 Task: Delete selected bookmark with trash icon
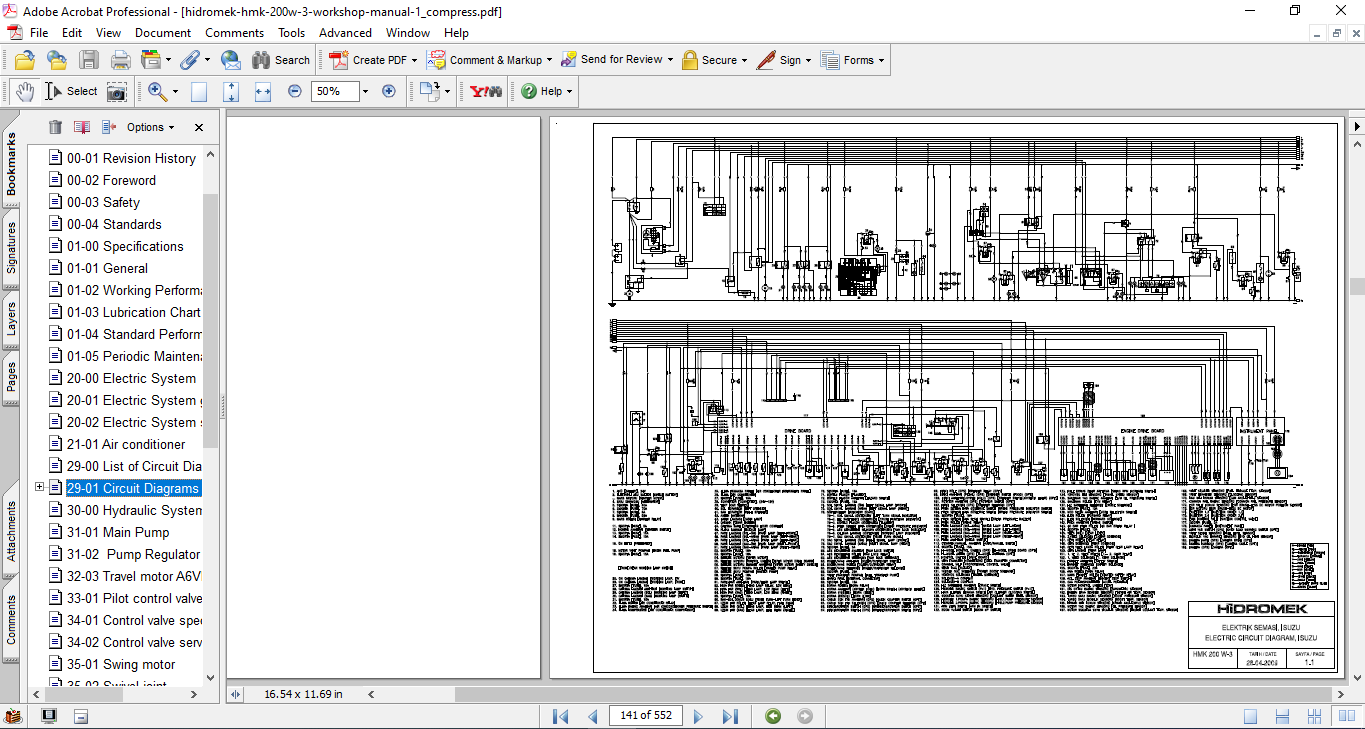coord(55,127)
